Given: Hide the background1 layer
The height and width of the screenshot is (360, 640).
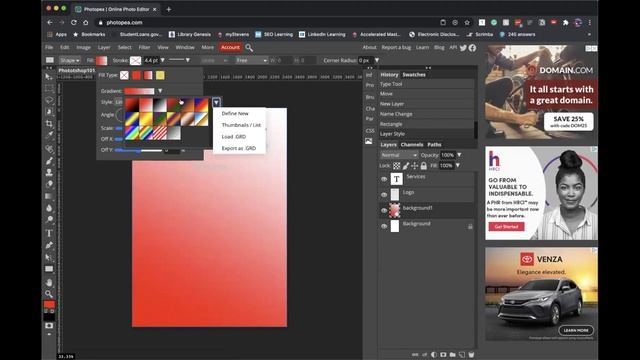Looking at the screenshot, I should click(x=384, y=211).
